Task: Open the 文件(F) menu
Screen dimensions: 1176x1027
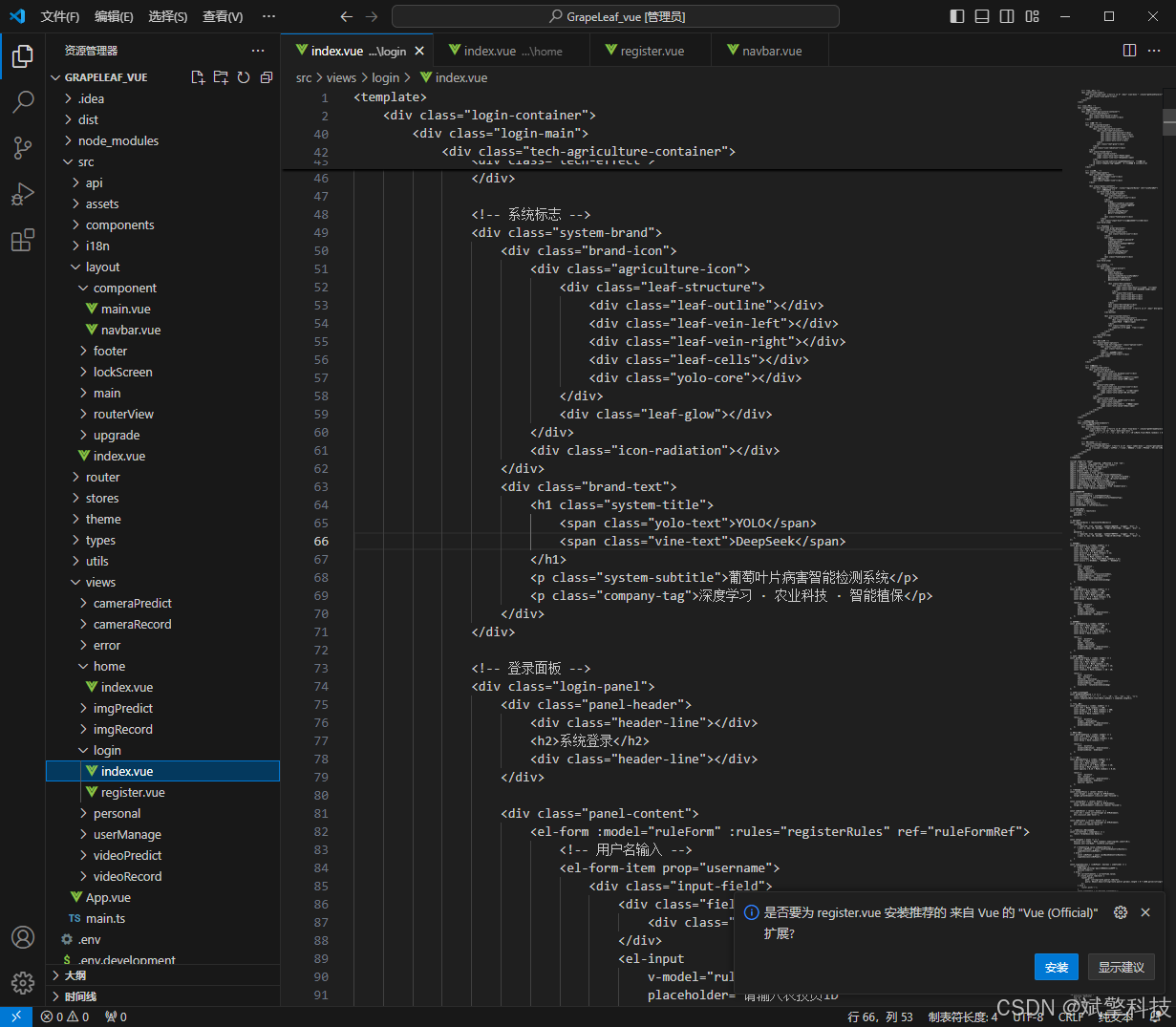Action: pos(60,16)
